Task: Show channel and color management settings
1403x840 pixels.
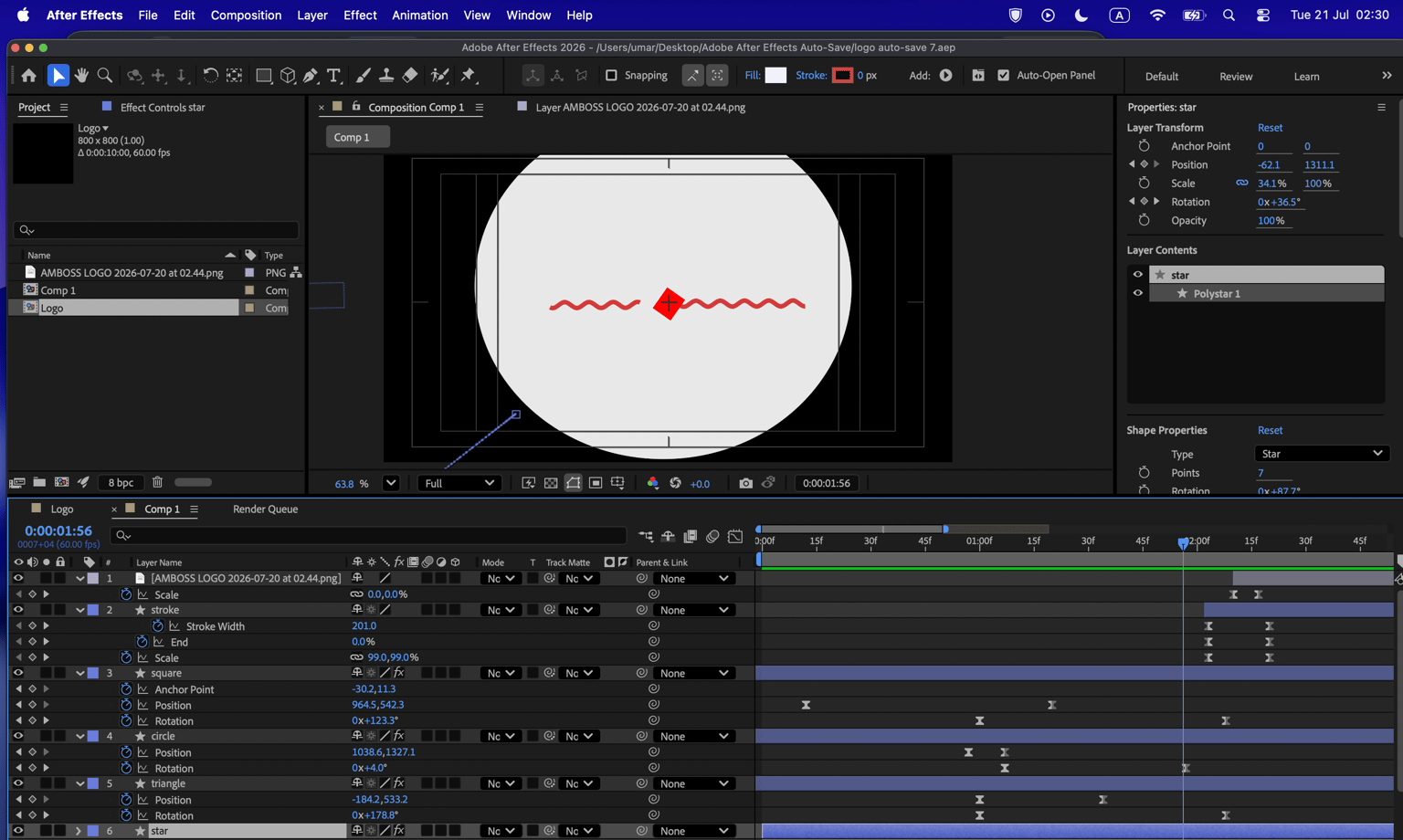Action: click(652, 483)
